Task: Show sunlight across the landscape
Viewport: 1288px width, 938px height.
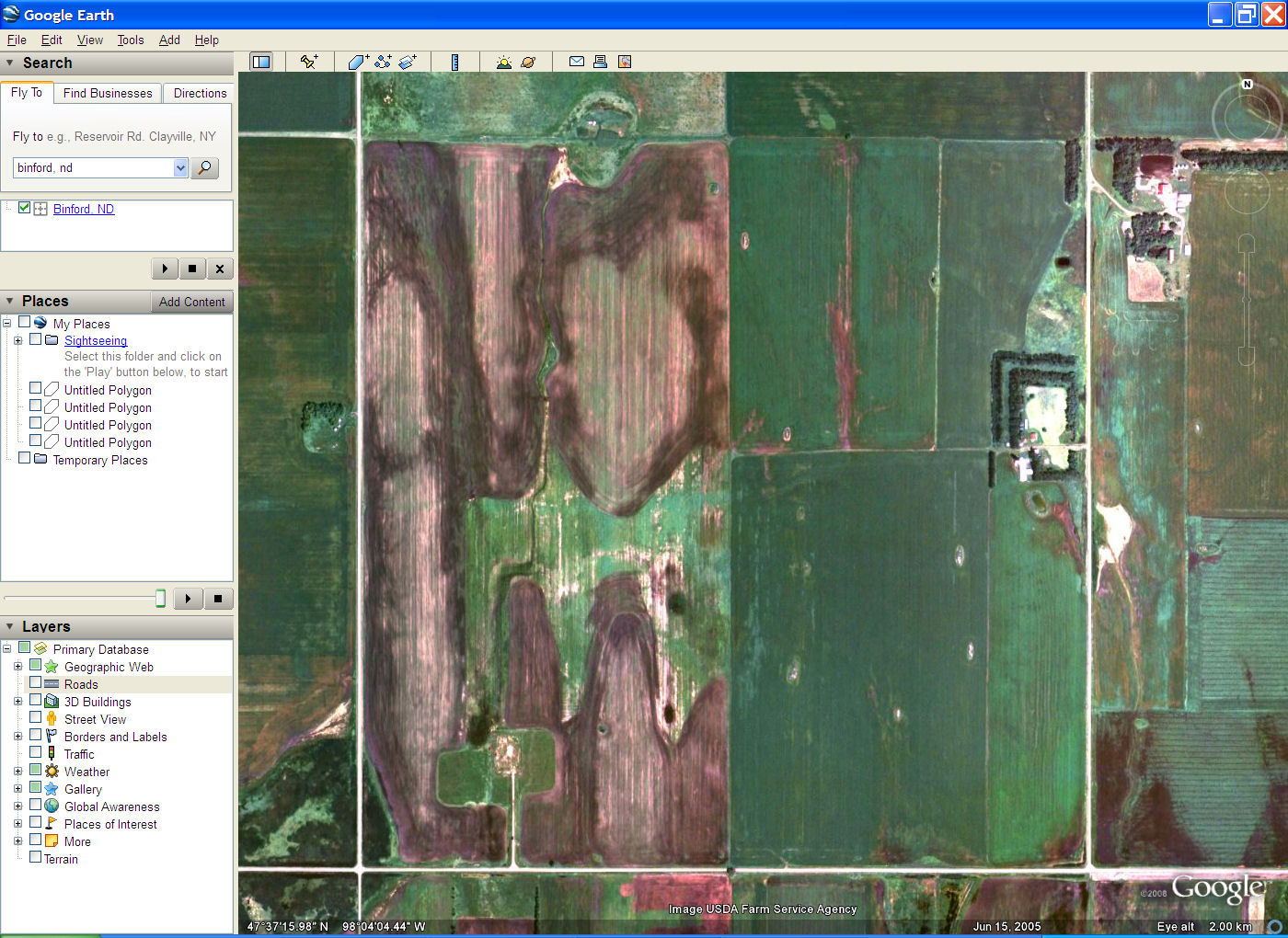Action: [503, 62]
